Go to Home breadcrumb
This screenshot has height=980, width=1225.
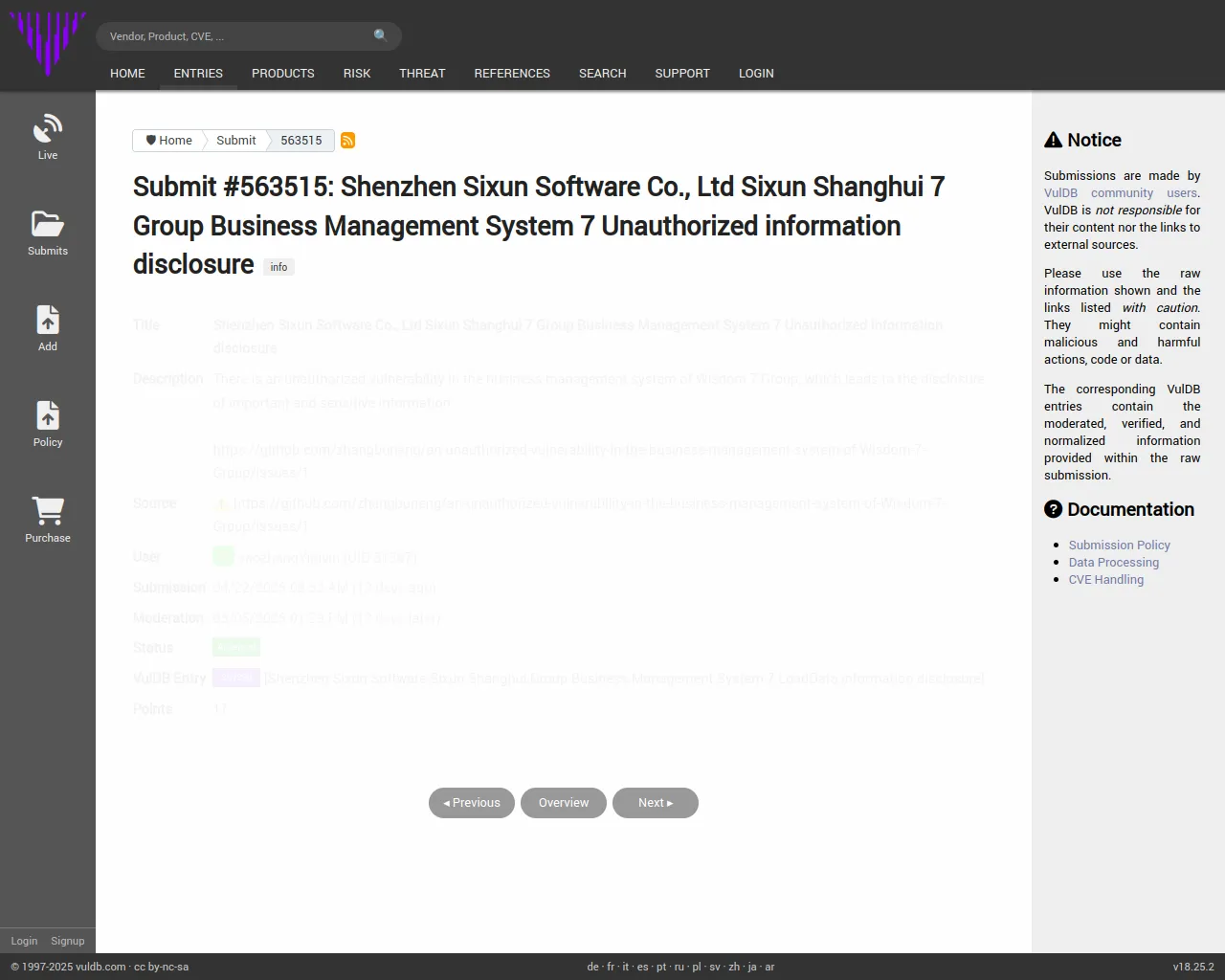pos(168,141)
